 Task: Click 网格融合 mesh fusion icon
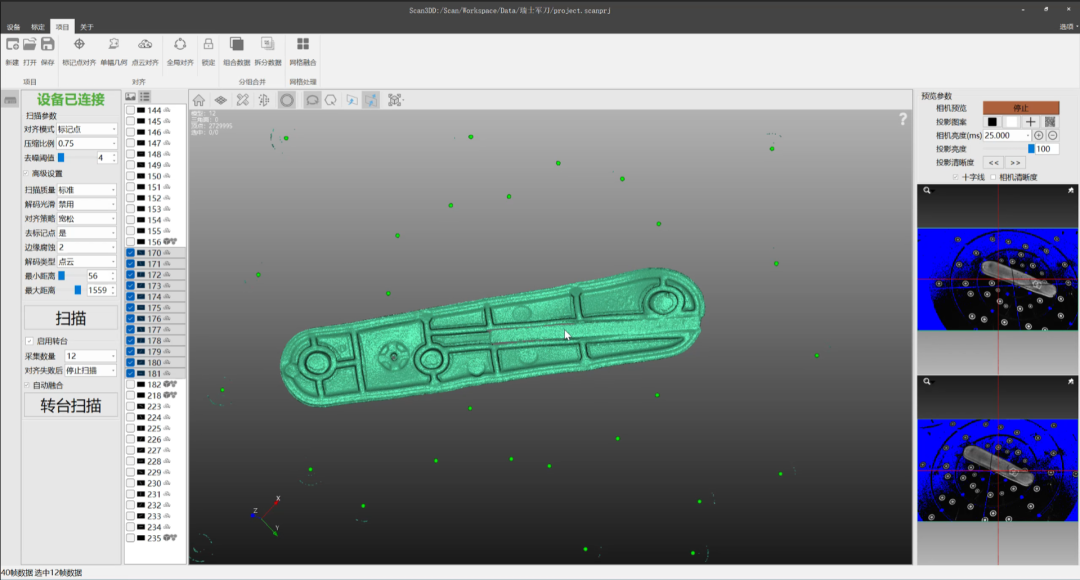click(x=302, y=44)
